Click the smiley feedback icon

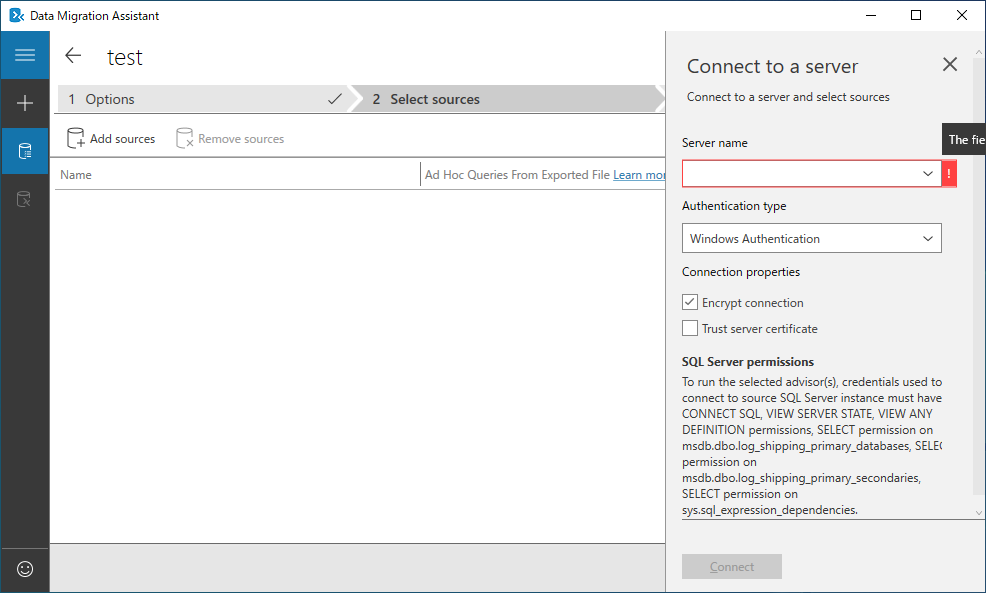(x=25, y=569)
